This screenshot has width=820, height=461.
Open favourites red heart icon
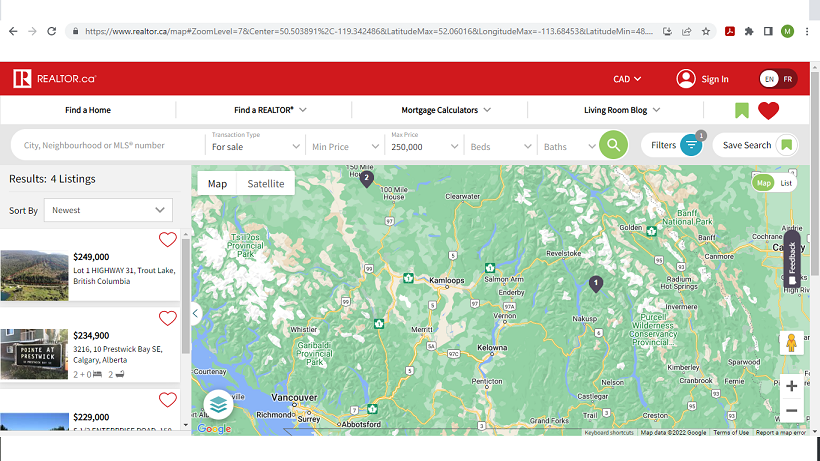click(768, 110)
